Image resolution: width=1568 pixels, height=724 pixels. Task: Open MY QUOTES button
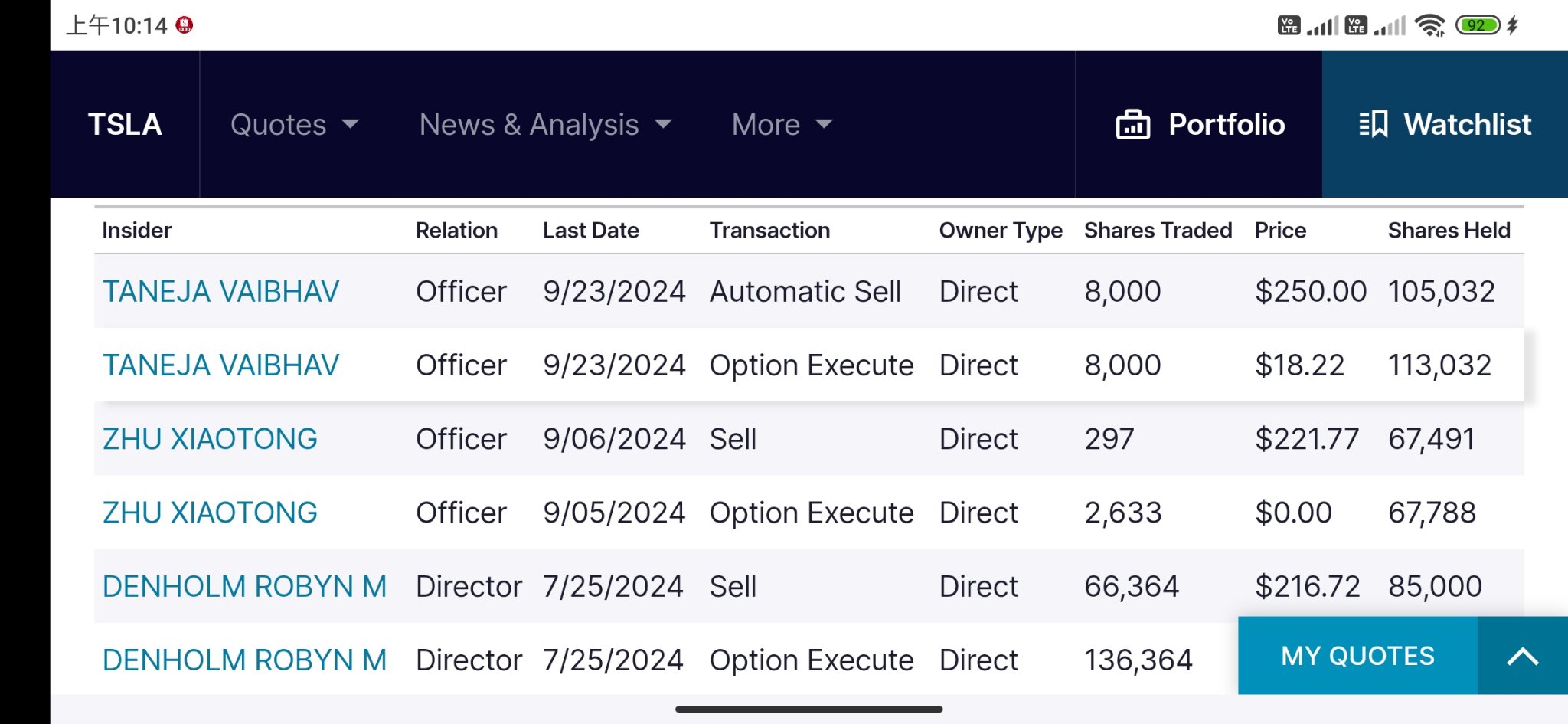pos(1357,656)
